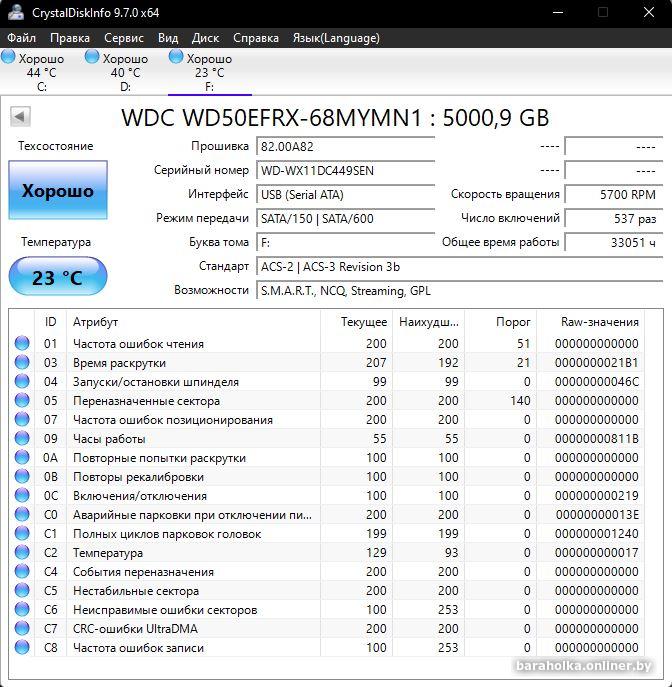
Task: Open the Язык(Language) menu
Action: point(336,38)
